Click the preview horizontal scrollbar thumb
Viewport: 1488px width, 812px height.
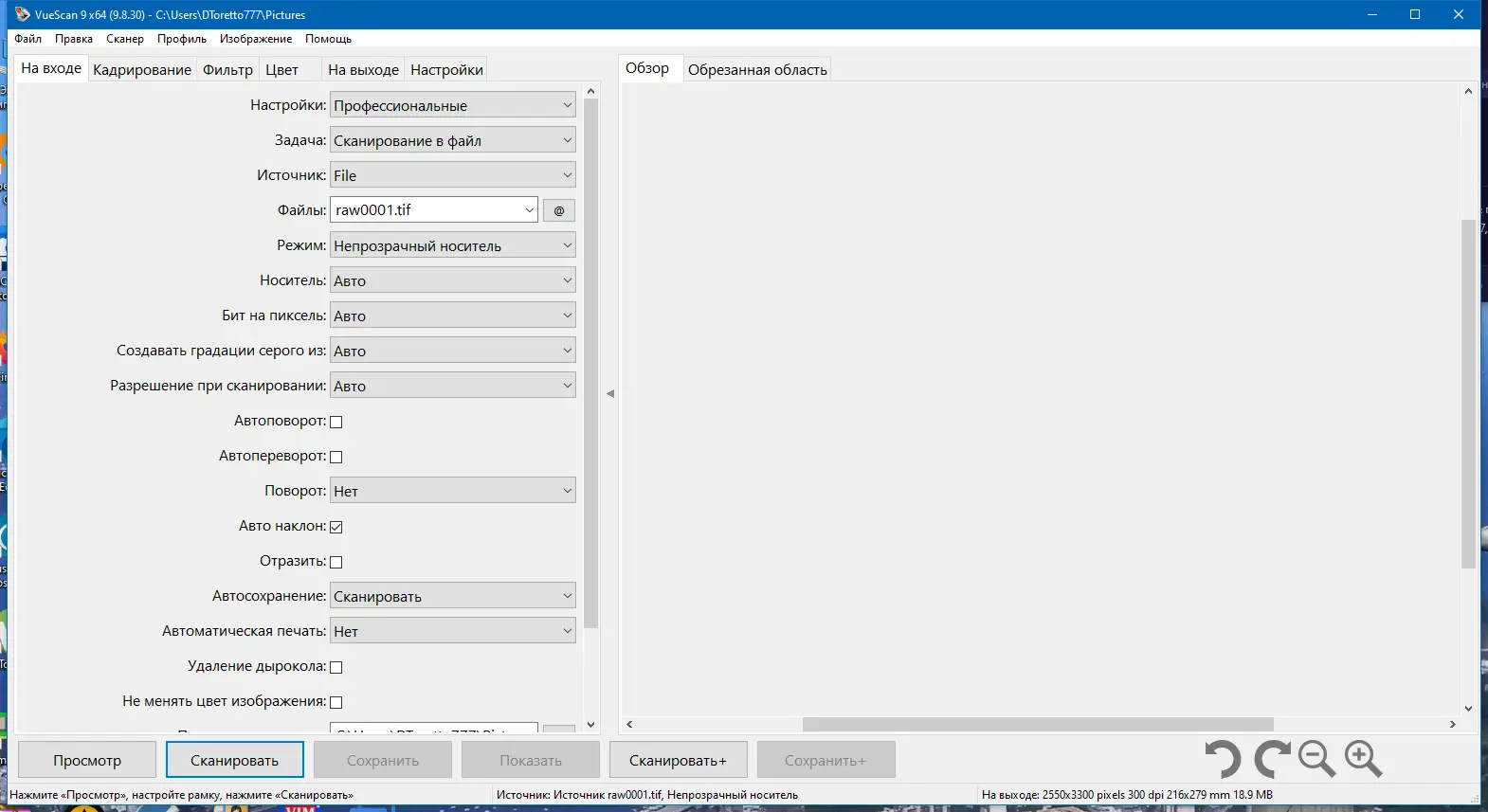click(1038, 724)
